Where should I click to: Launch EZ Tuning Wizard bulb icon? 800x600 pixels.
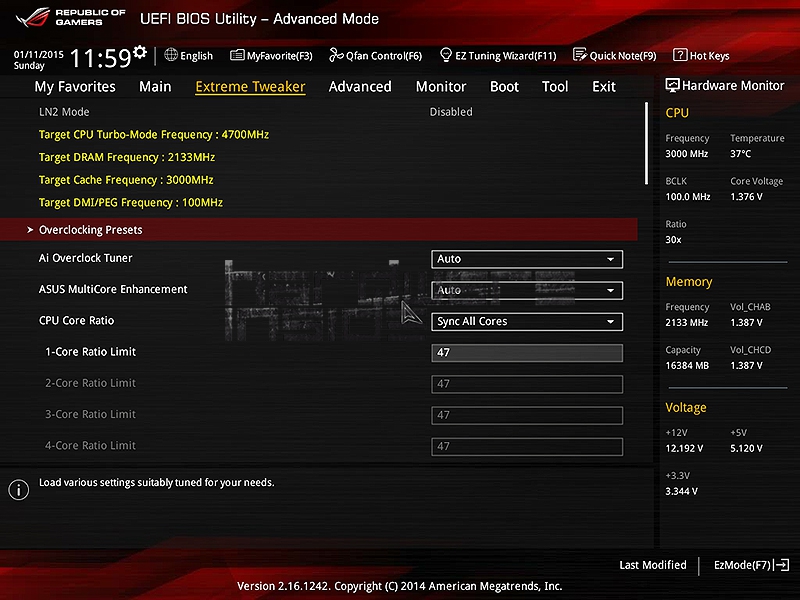click(x=446, y=56)
